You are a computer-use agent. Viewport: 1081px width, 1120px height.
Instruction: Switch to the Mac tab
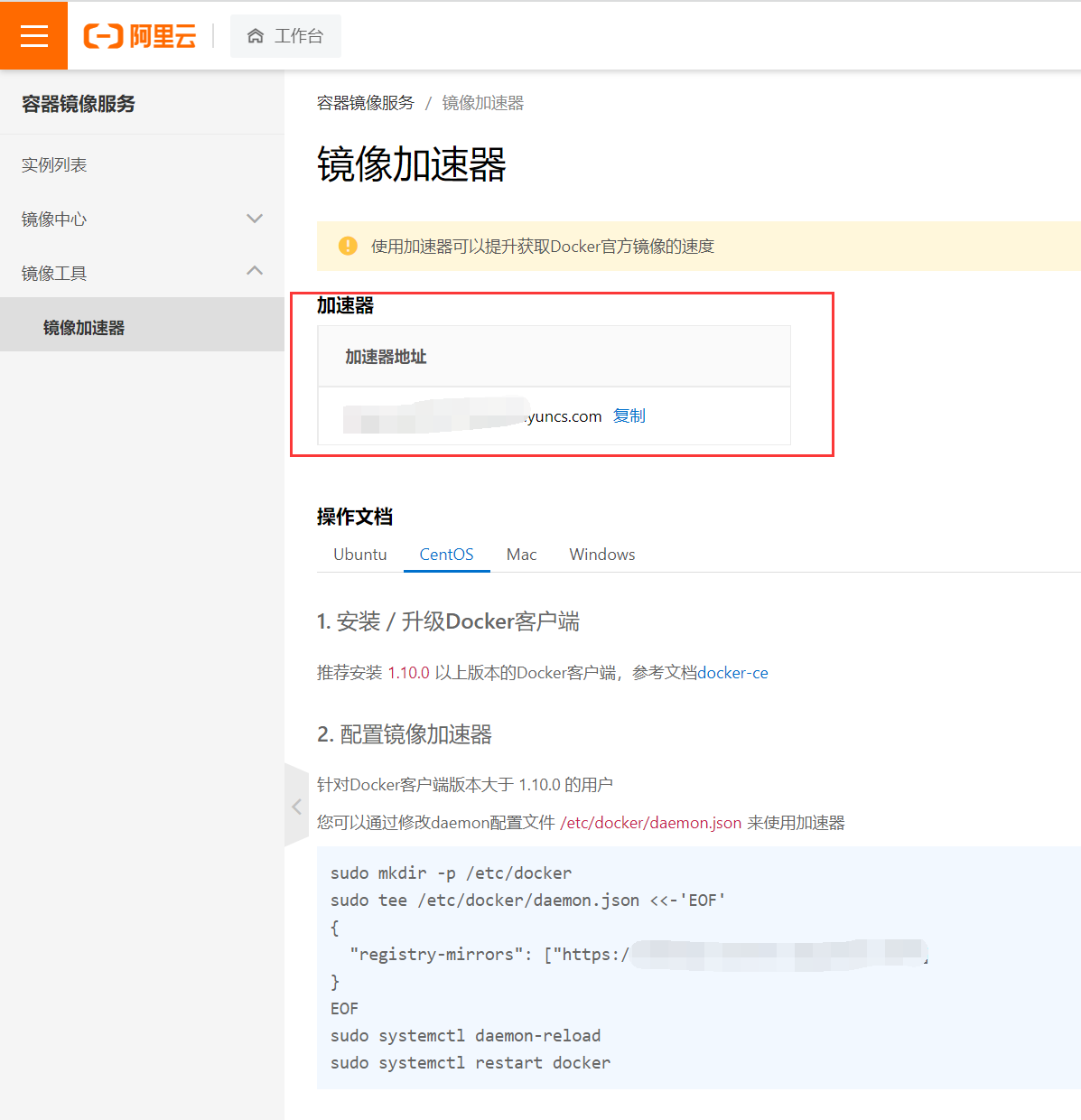pyautogui.click(x=522, y=555)
